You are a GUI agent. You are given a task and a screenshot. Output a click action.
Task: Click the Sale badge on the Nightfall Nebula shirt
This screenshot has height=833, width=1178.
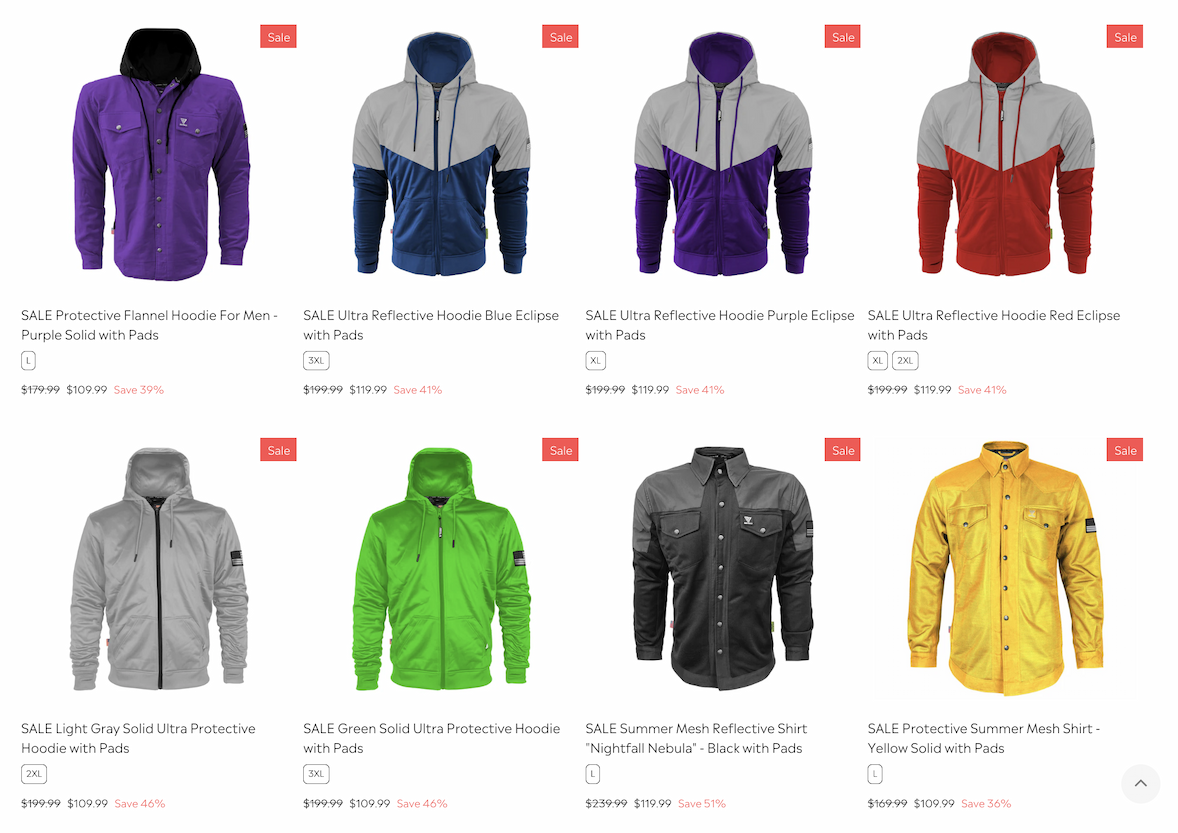coord(842,450)
